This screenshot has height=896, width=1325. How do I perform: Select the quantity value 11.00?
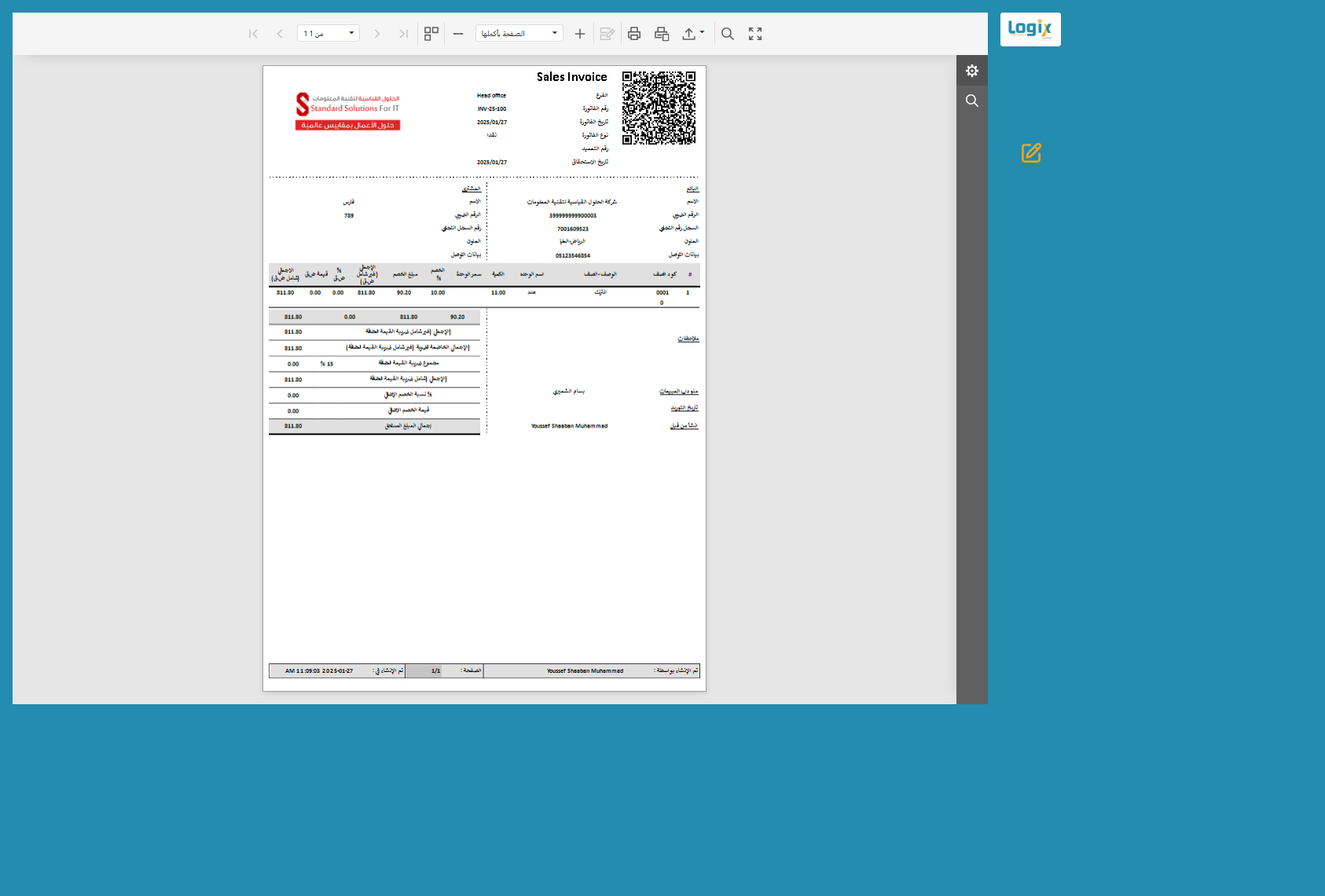pyautogui.click(x=498, y=292)
